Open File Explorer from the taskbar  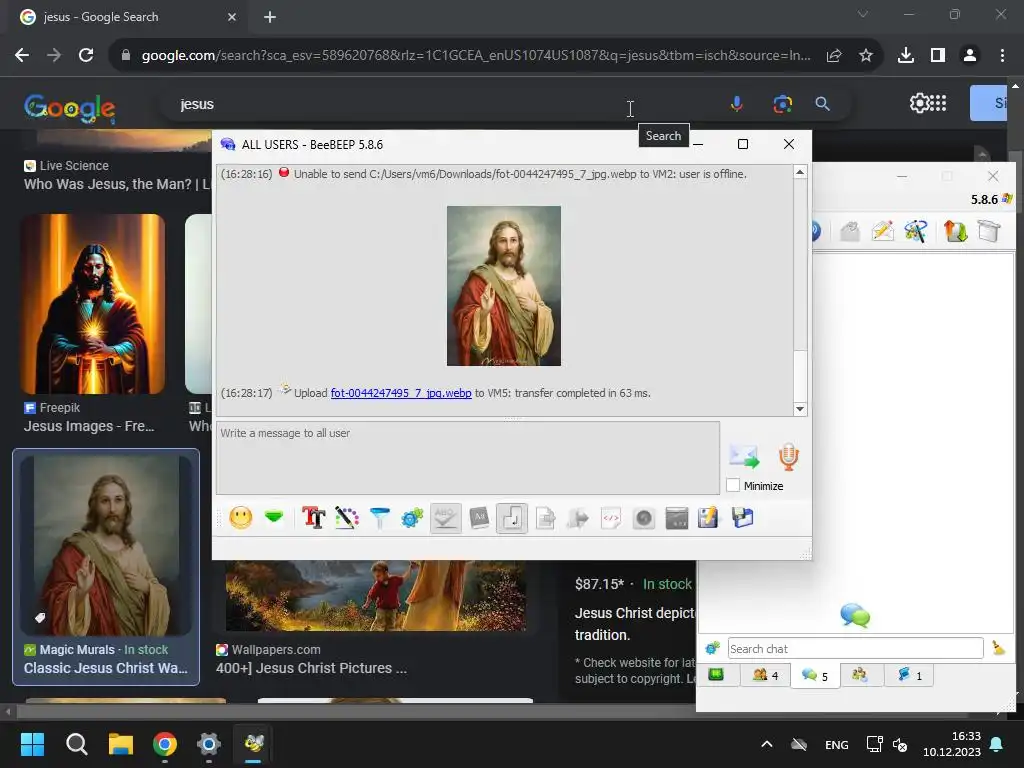(x=121, y=744)
